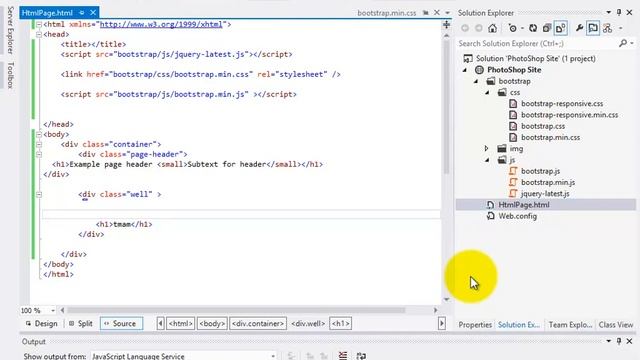The height and width of the screenshot is (360, 640).
Task: Switch to Source view
Action: (121, 324)
